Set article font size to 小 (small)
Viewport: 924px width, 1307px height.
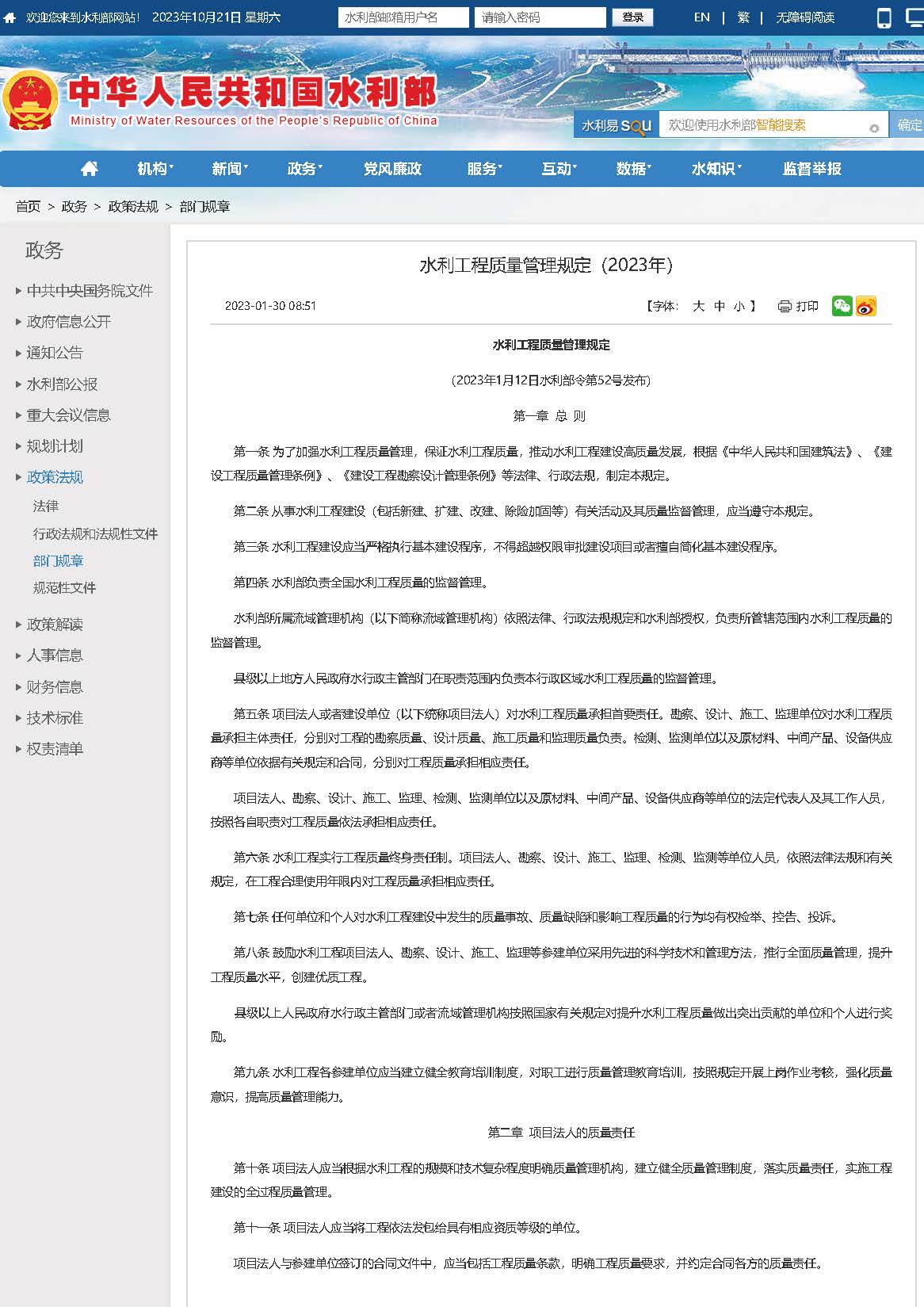pyautogui.click(x=739, y=306)
